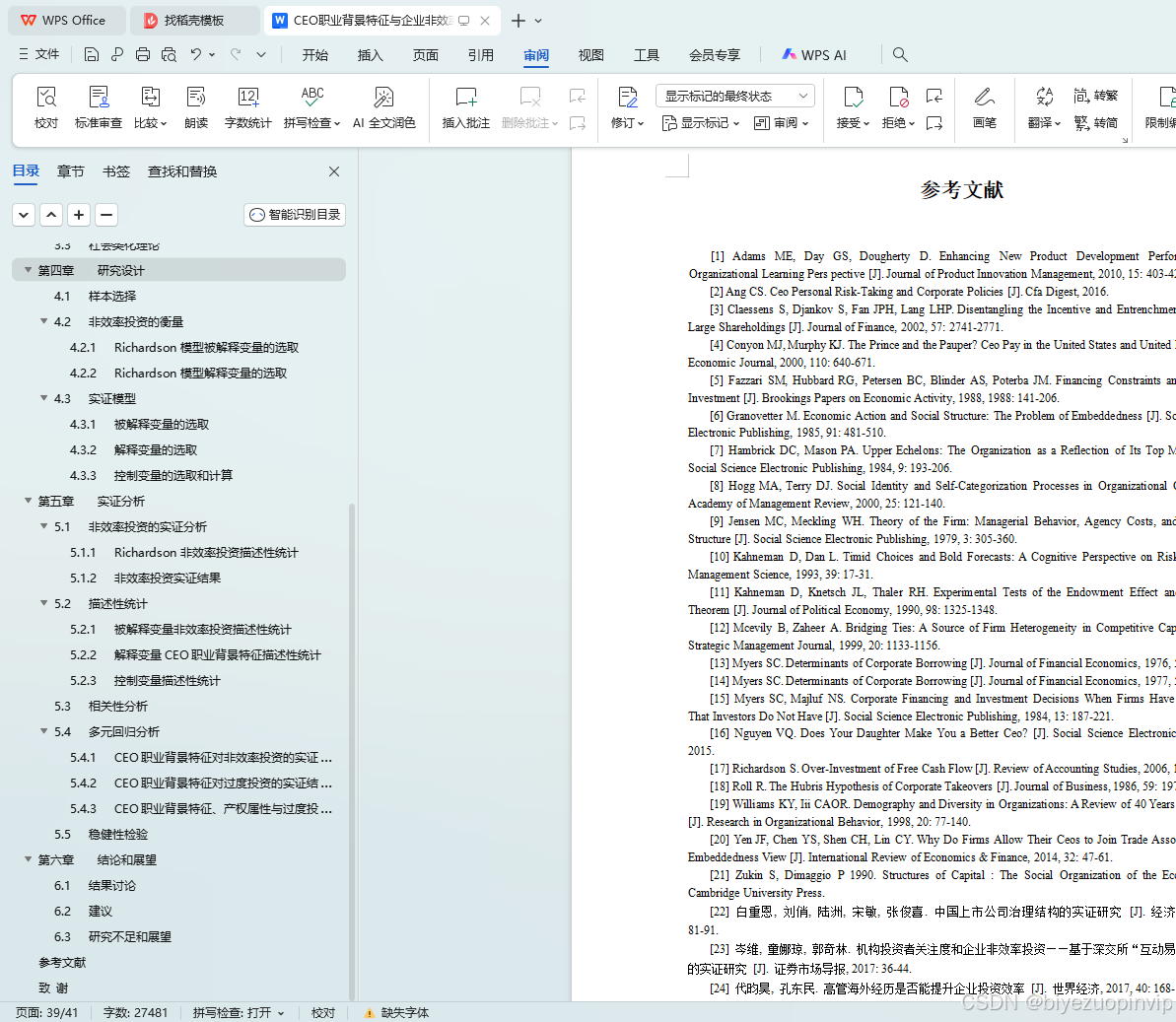
Task: Collapse the 4.2 非效率投资的衡量 node
Action: click(x=43, y=321)
